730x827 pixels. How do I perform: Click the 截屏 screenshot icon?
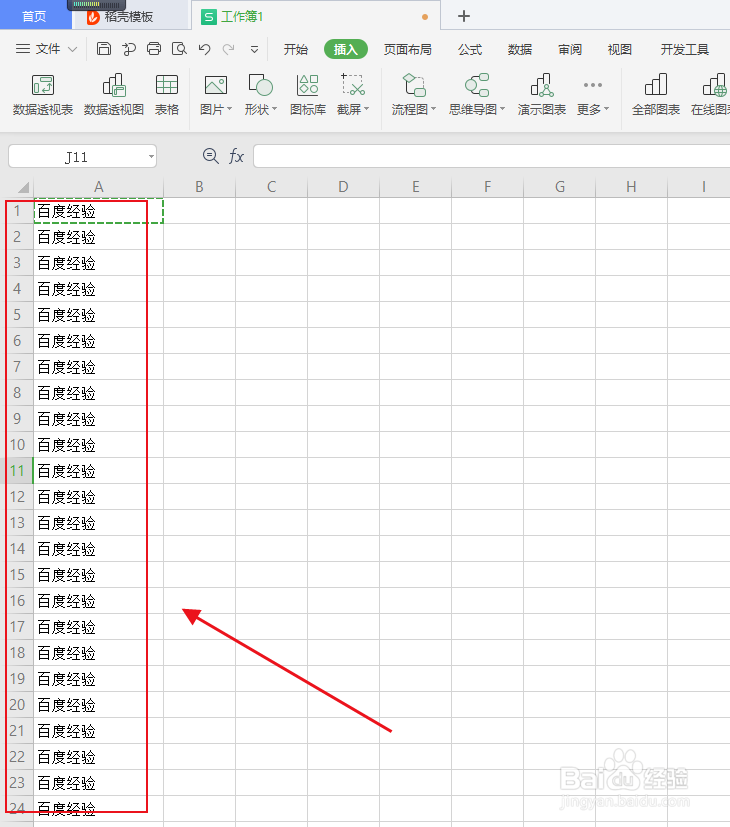[x=353, y=85]
